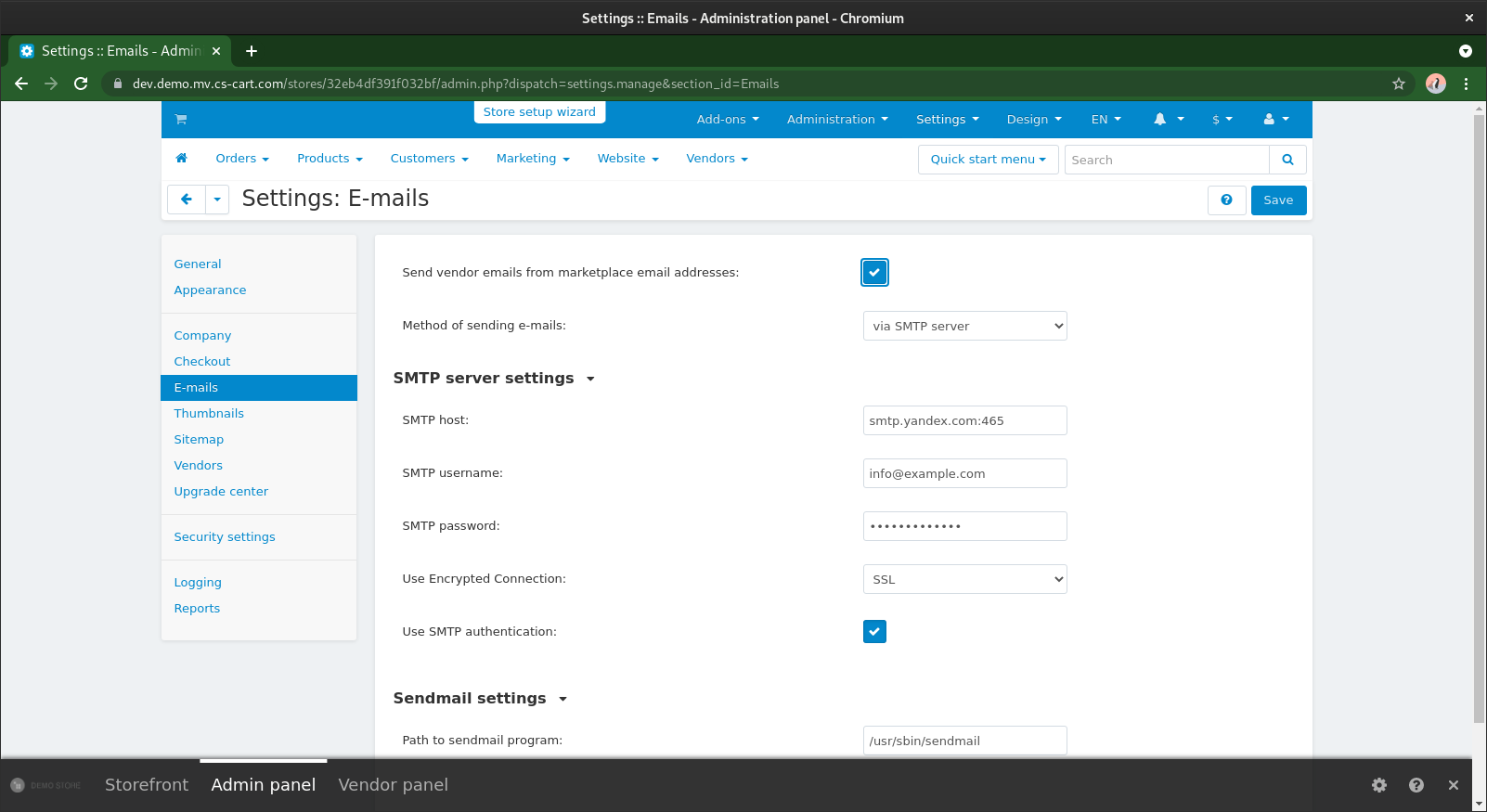The width and height of the screenshot is (1487, 812).
Task: Click in the Search box
Action: point(1167,160)
